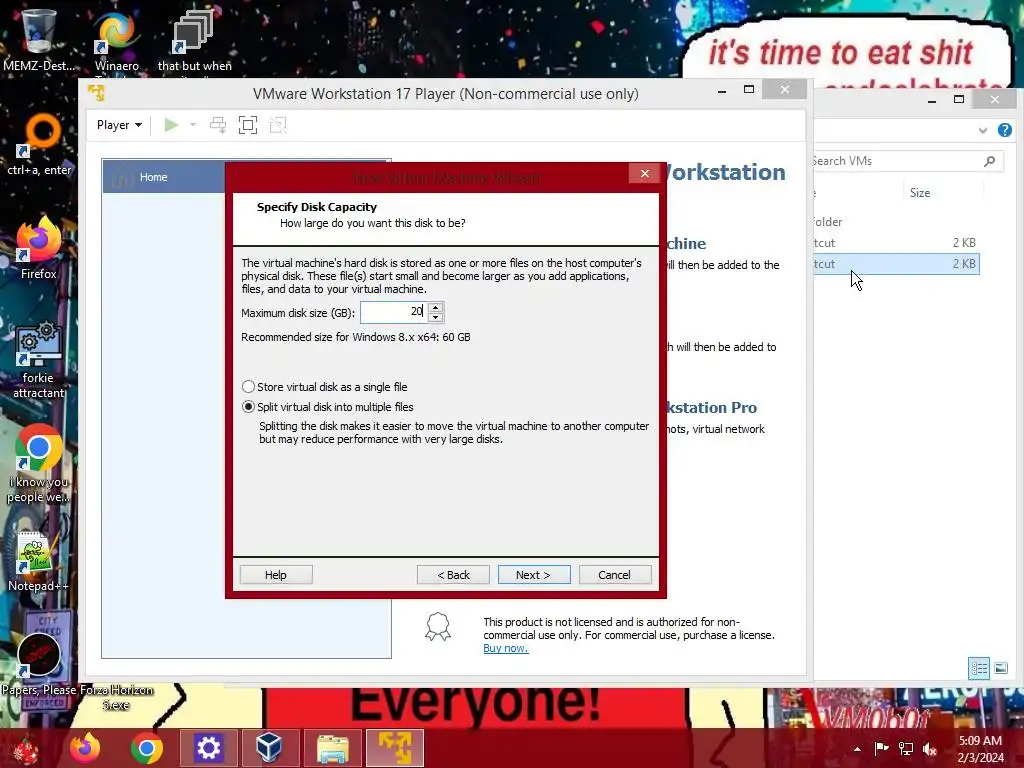This screenshot has height=768, width=1024.
Task: Switch Explorer to large icons view
Action: [1001, 668]
